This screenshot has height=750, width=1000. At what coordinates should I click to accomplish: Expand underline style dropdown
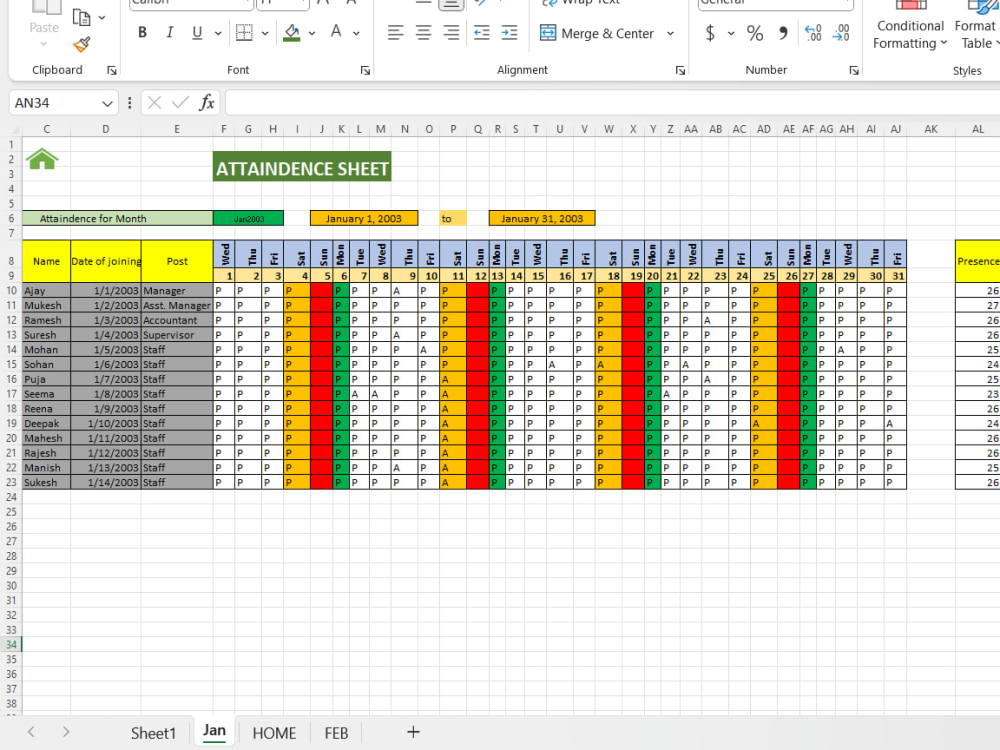pos(218,33)
